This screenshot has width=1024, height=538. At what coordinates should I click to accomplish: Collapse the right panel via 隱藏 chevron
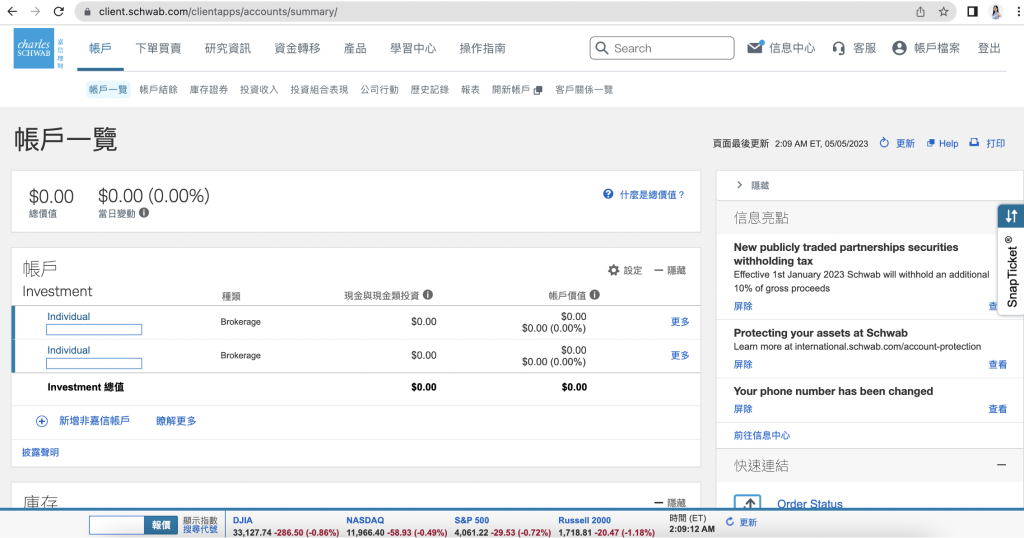pos(739,185)
